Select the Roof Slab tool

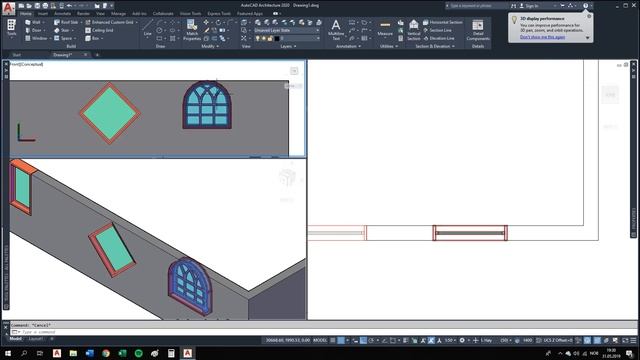pos(65,22)
